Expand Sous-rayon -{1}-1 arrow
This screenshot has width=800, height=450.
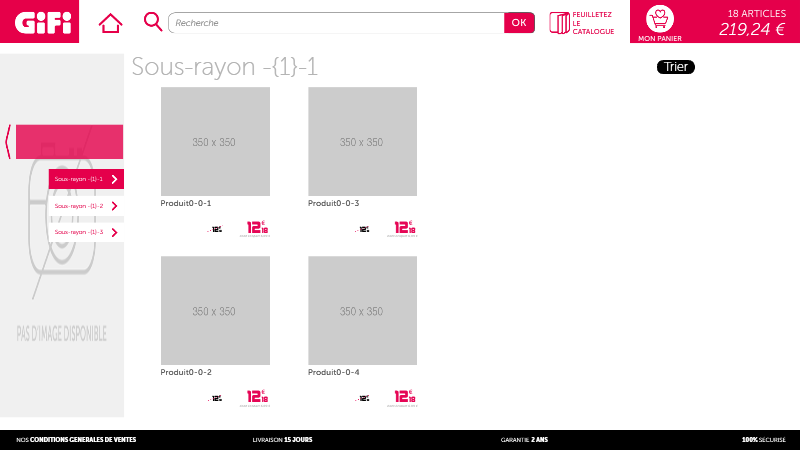pos(115,180)
